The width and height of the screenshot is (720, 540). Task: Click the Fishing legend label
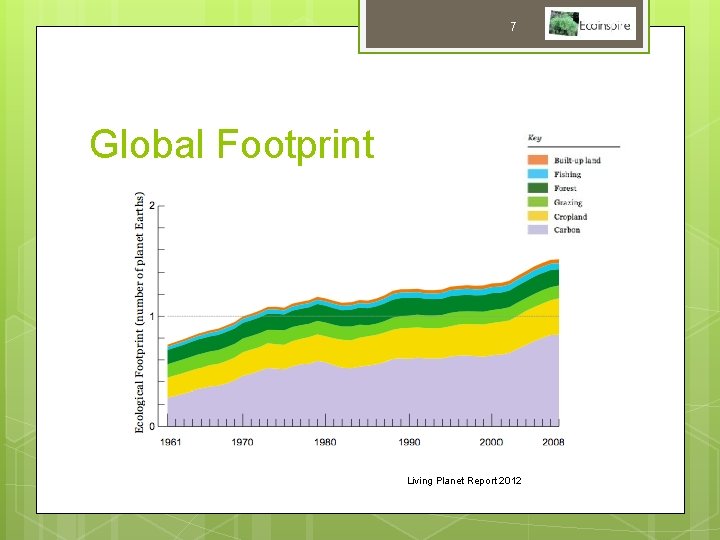coord(568,174)
